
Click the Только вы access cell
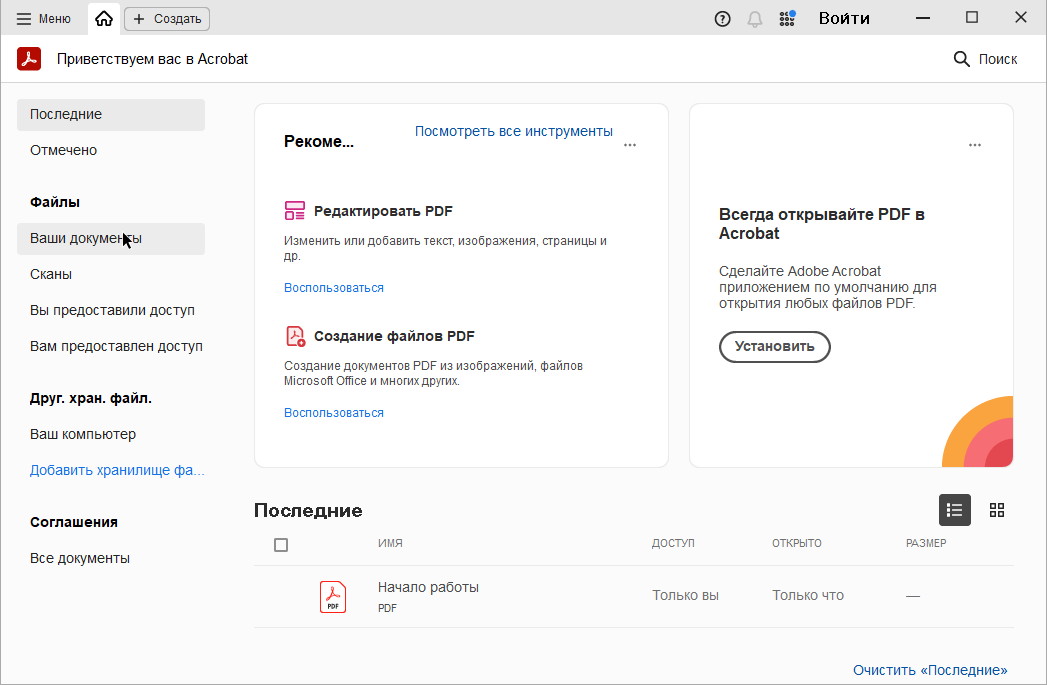pos(685,595)
